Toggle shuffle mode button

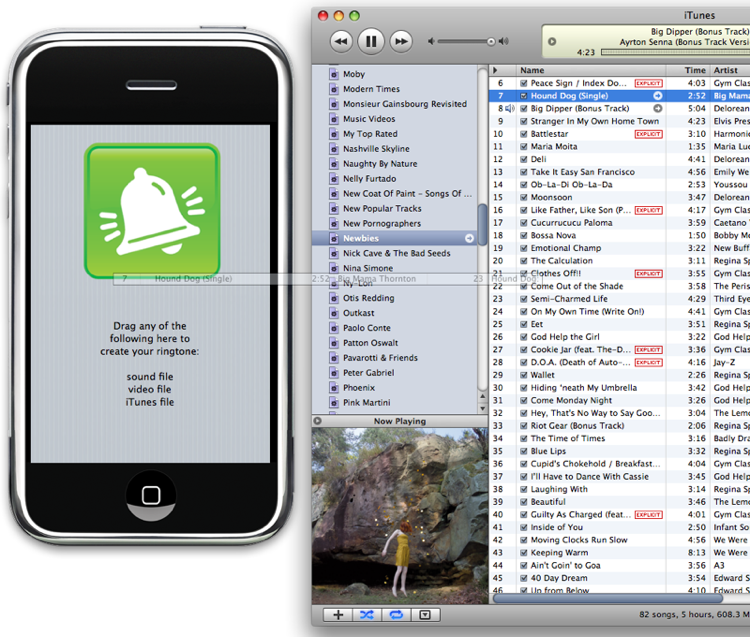click(367, 615)
